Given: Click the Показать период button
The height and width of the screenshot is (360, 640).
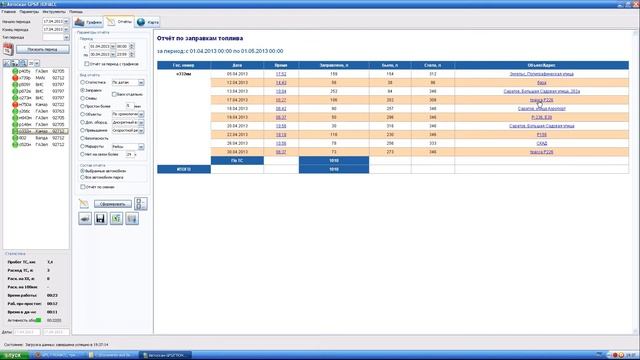Looking at the screenshot, I should [42, 49].
